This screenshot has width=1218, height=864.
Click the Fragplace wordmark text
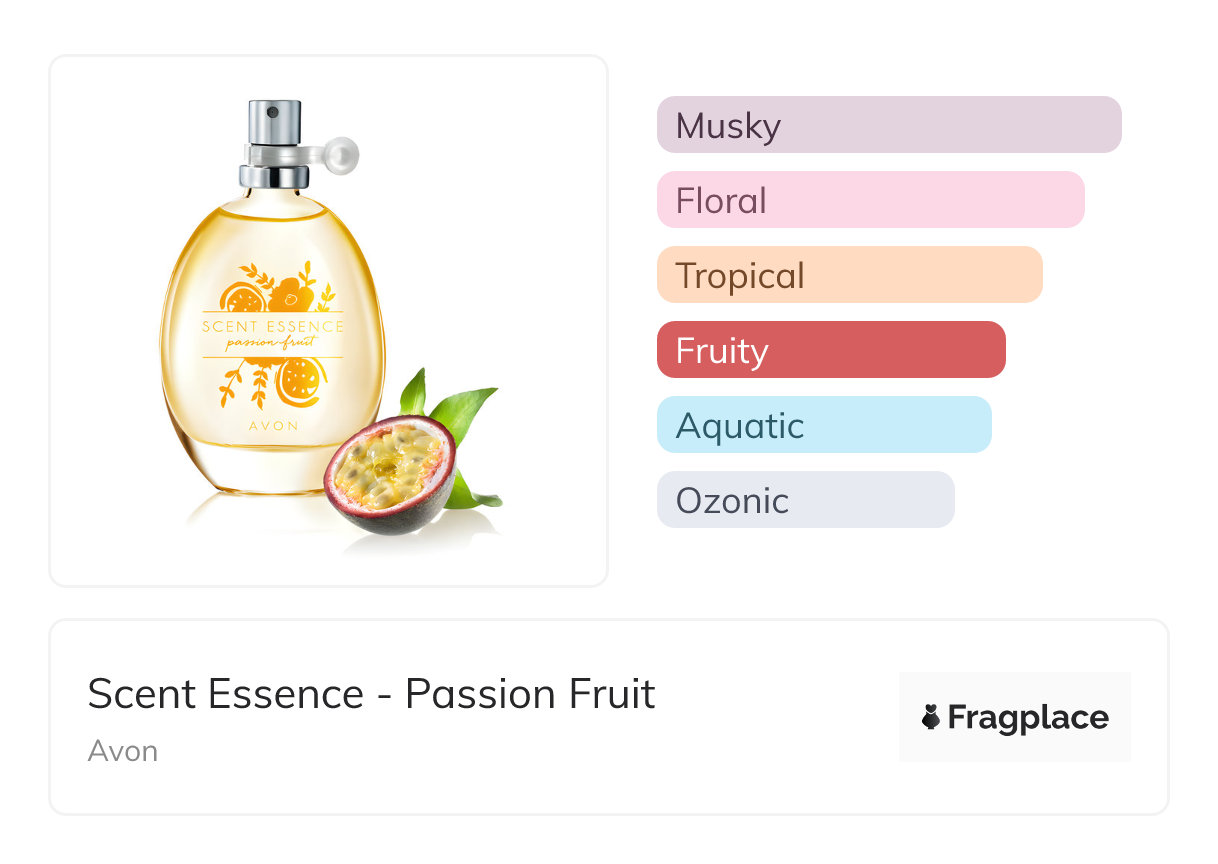[1028, 718]
